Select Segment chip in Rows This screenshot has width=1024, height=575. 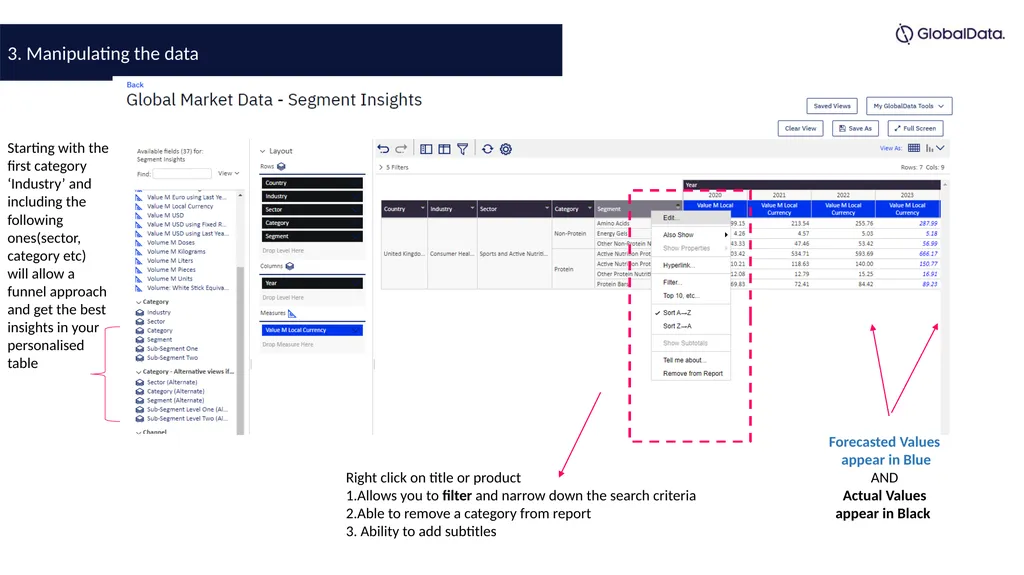point(312,236)
